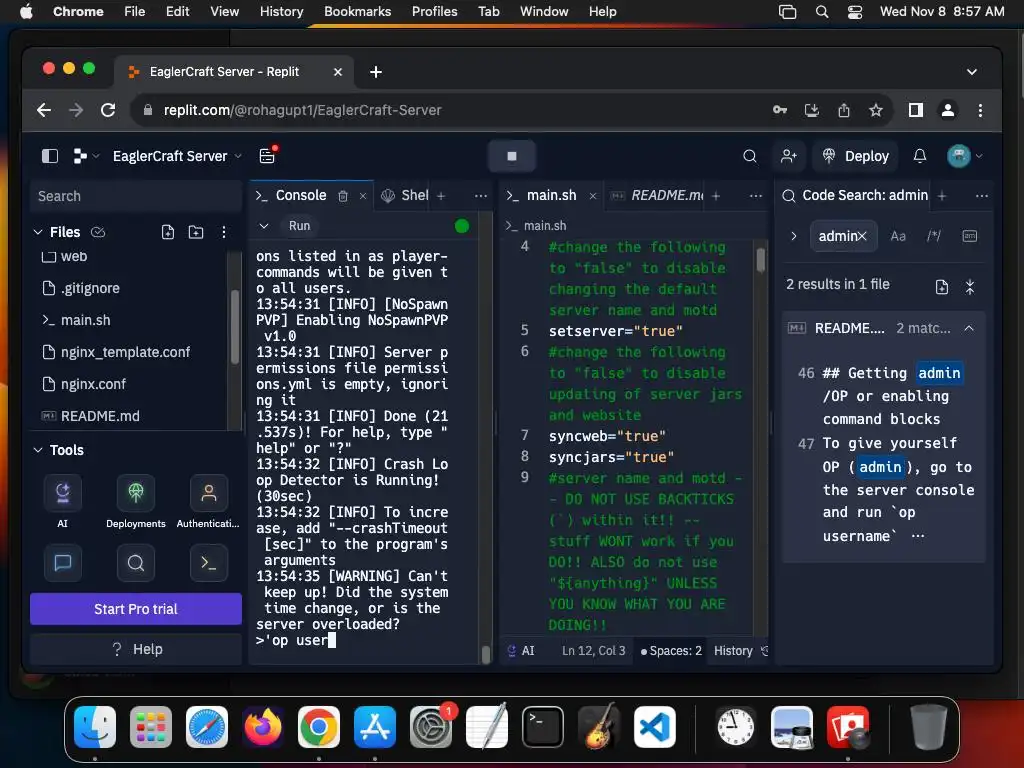This screenshot has width=1024, height=768.
Task: Click Start Pro trial
Action: point(136,609)
